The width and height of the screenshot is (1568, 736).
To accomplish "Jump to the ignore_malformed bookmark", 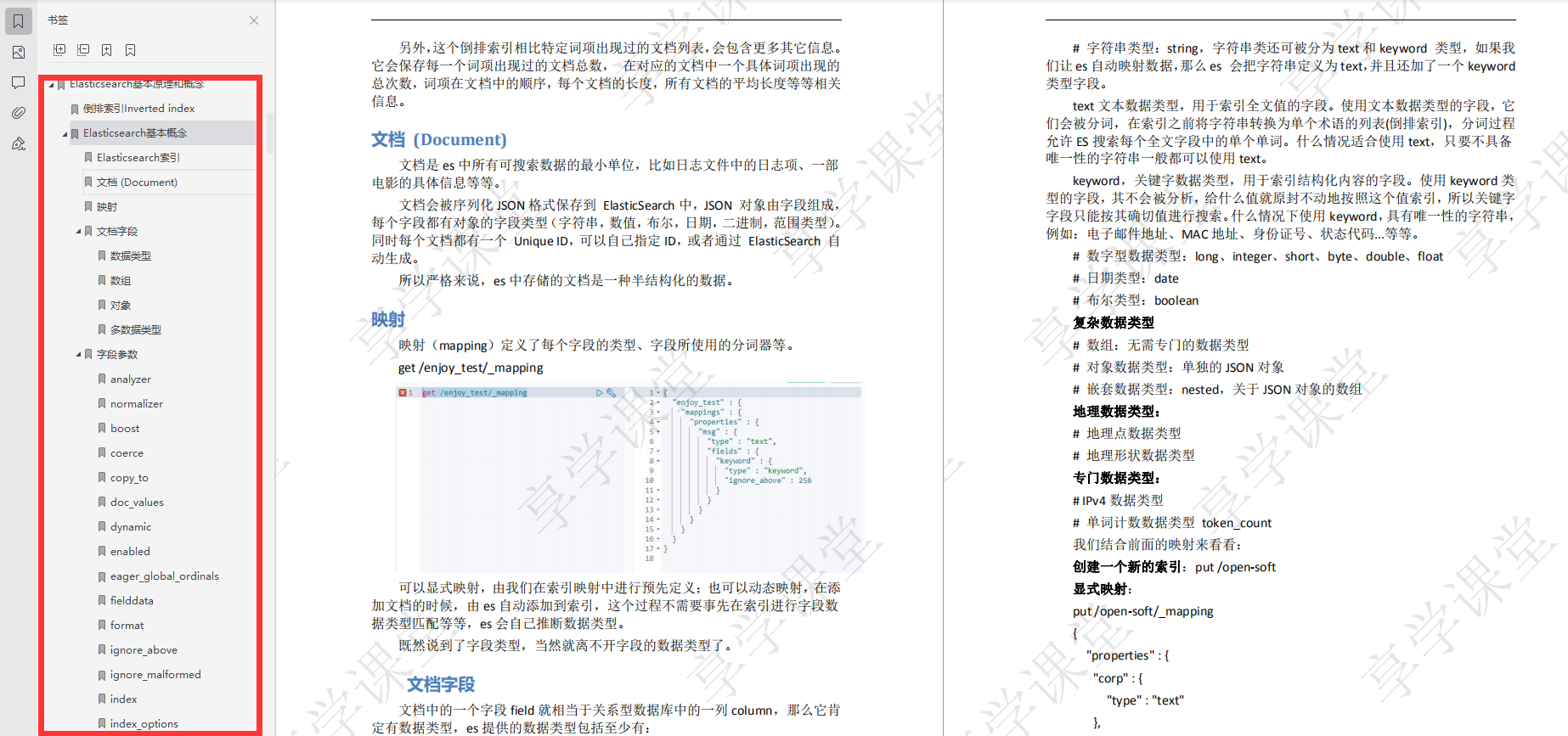I will [x=155, y=675].
